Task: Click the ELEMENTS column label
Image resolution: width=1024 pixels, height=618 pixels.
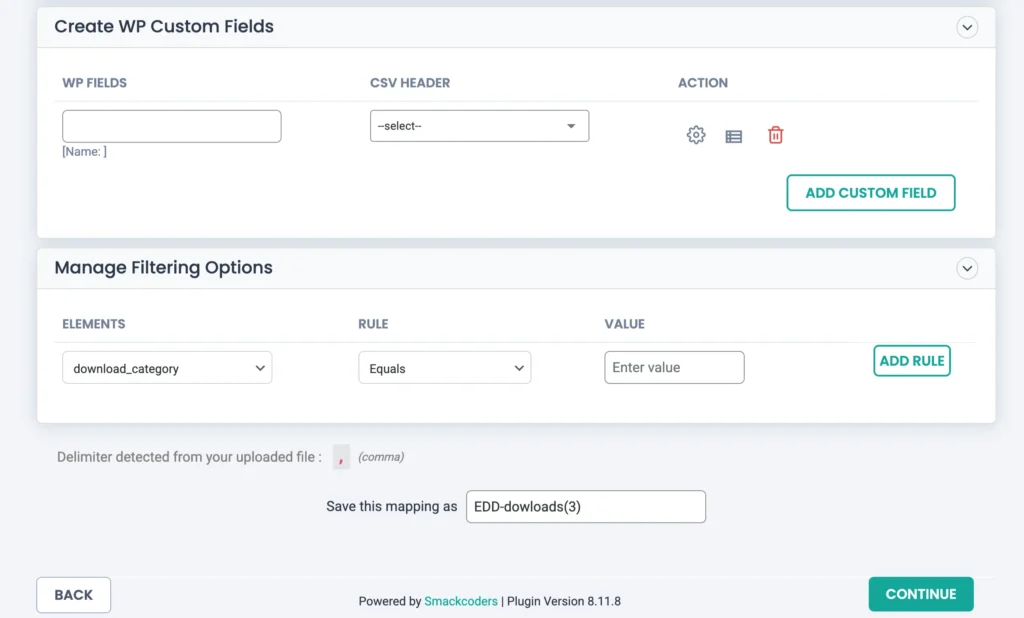Action: coord(93,324)
